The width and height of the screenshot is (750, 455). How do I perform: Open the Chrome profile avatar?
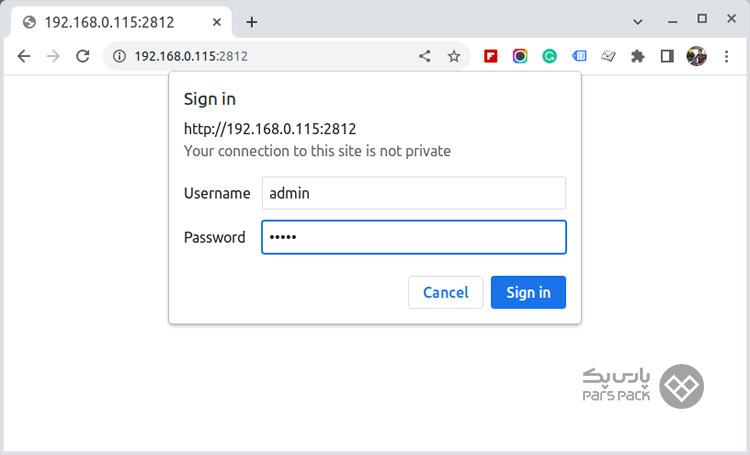pos(696,56)
